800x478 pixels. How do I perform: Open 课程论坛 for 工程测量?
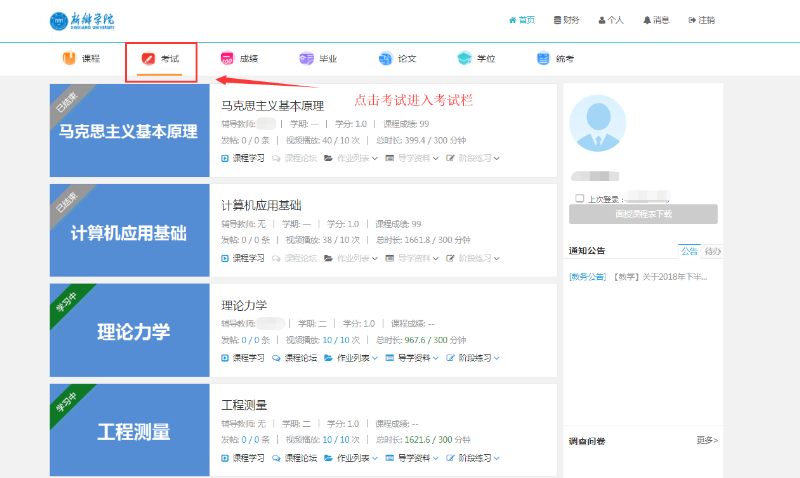(294, 458)
